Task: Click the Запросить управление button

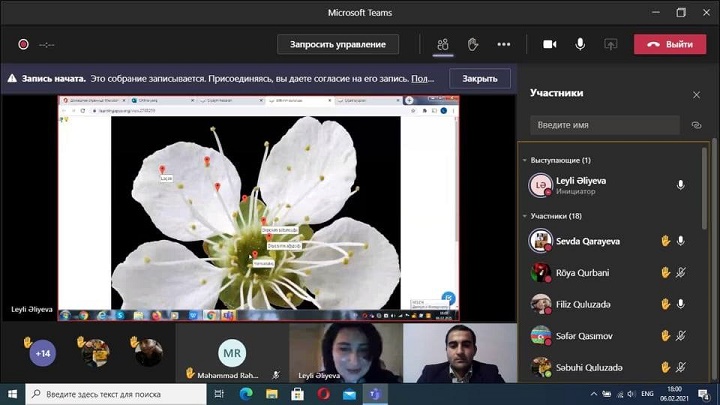Action: pyautogui.click(x=337, y=44)
